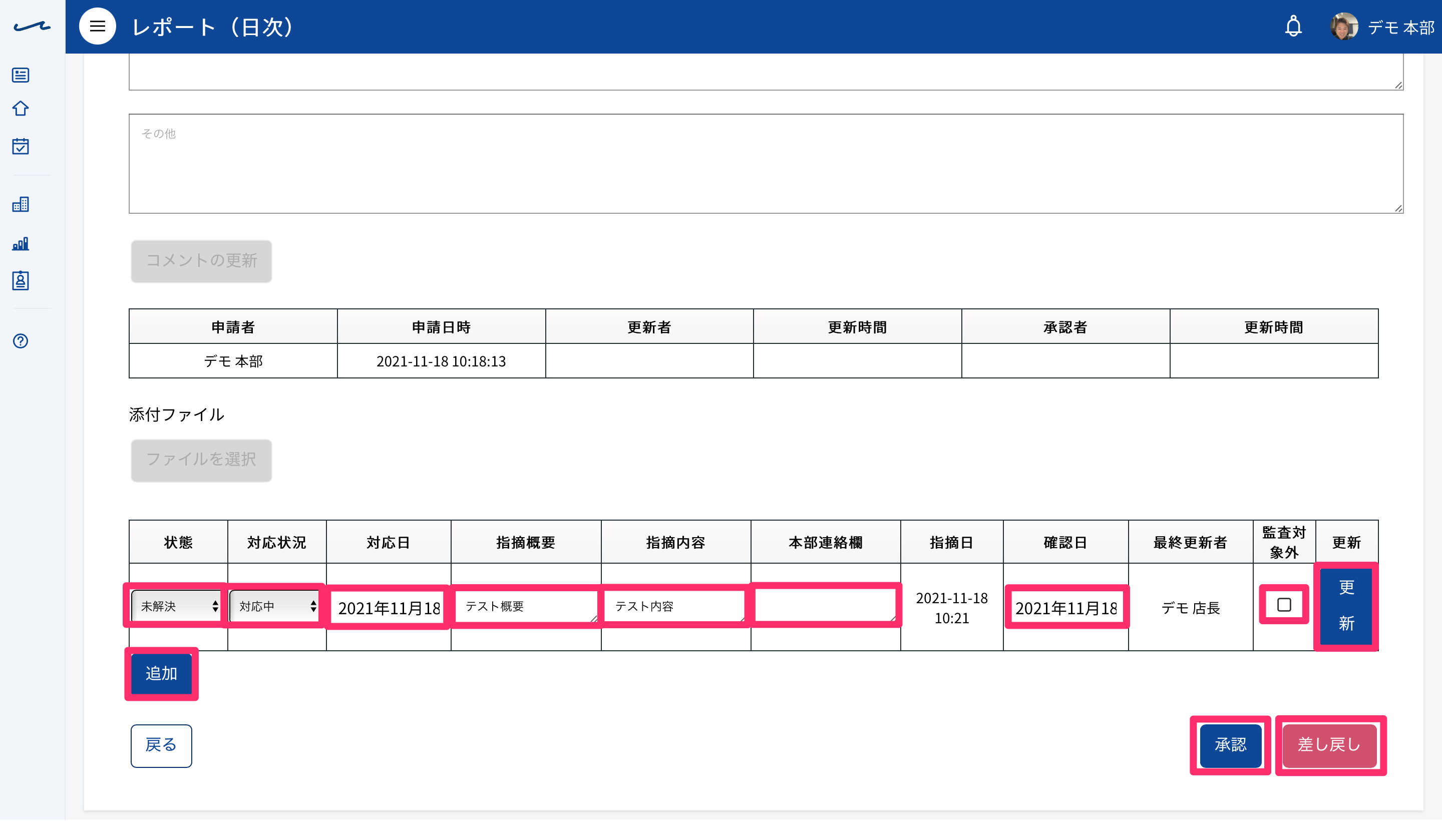Click the 指摘内容 text area テスト内容
Viewport: 1442px width, 840px height.
[x=675, y=606]
